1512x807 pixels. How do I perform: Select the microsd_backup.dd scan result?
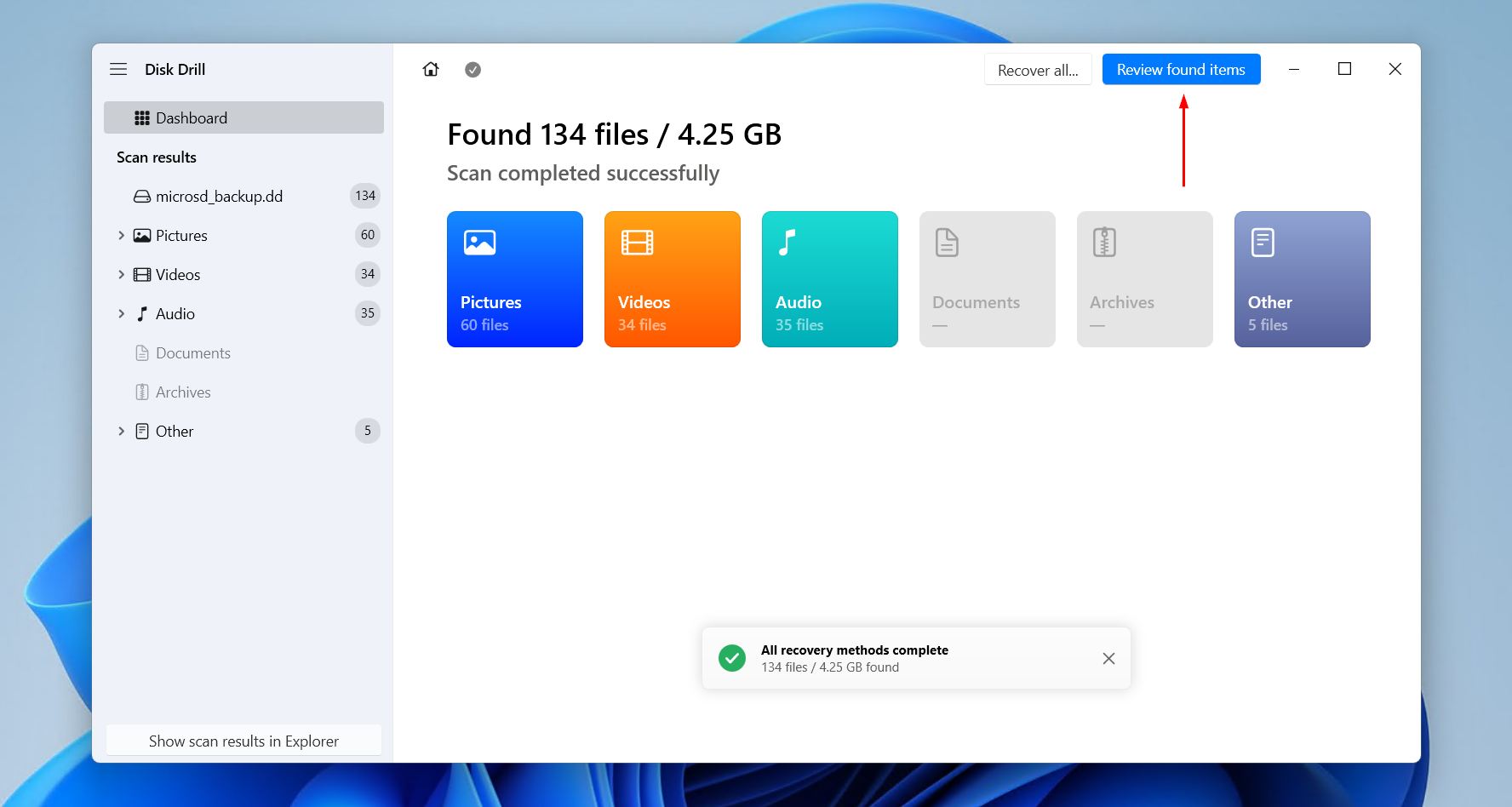pos(219,196)
